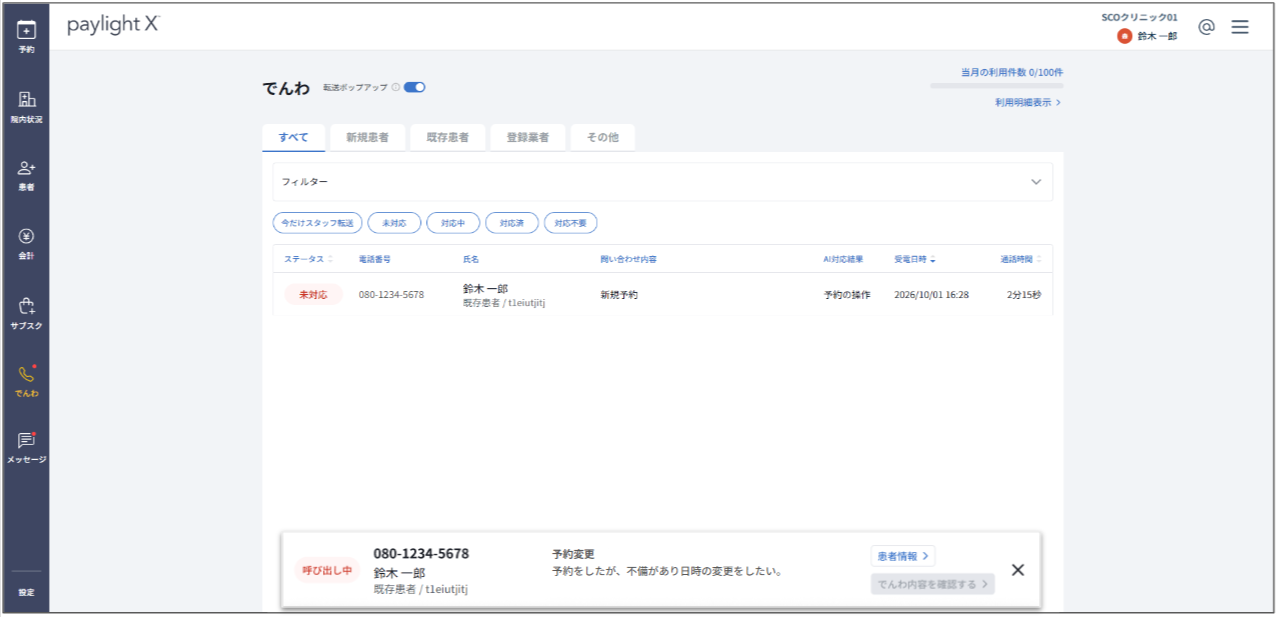Switch to 新規患者 tab
This screenshot has width=1279, height=617.
click(x=368, y=138)
